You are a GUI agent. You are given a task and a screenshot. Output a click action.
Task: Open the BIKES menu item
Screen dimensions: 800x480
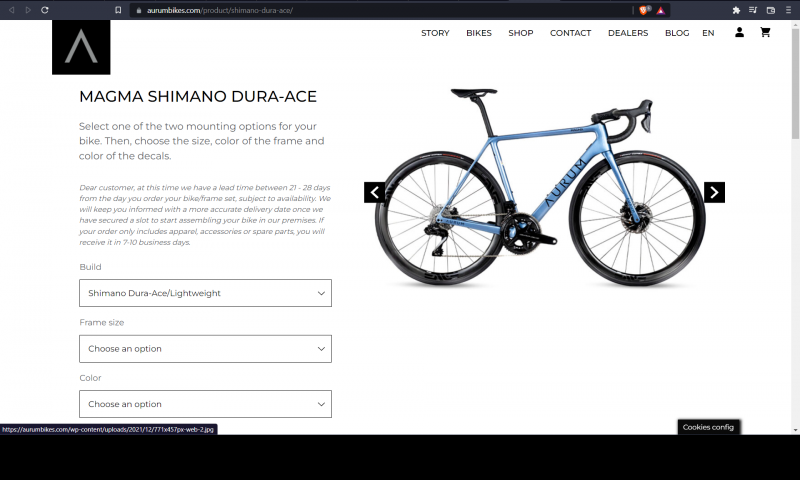click(x=479, y=33)
